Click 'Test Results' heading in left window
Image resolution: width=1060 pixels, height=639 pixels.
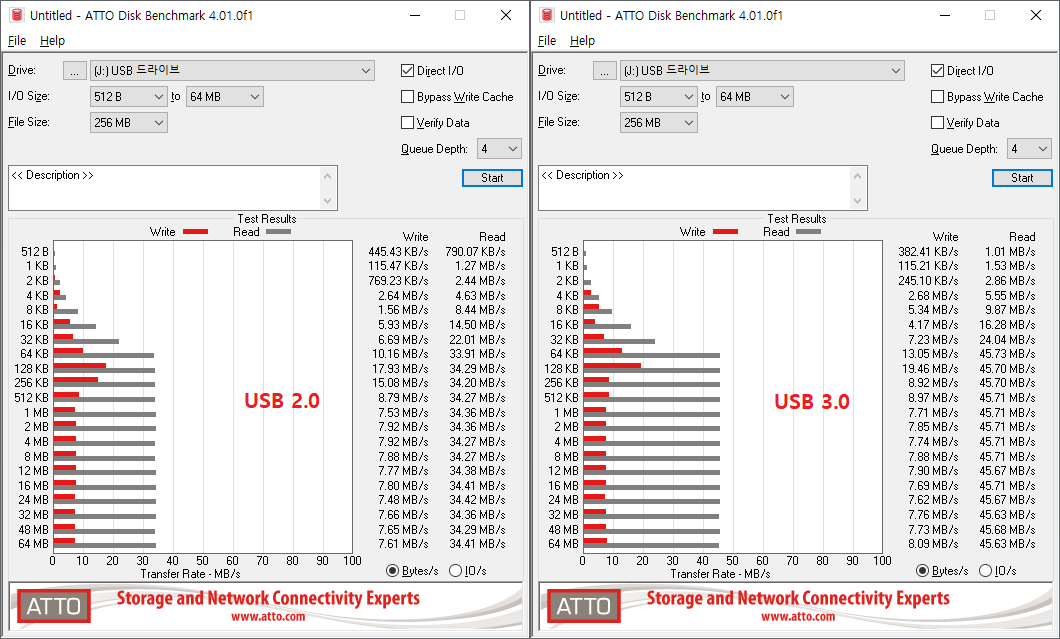[x=266, y=218]
